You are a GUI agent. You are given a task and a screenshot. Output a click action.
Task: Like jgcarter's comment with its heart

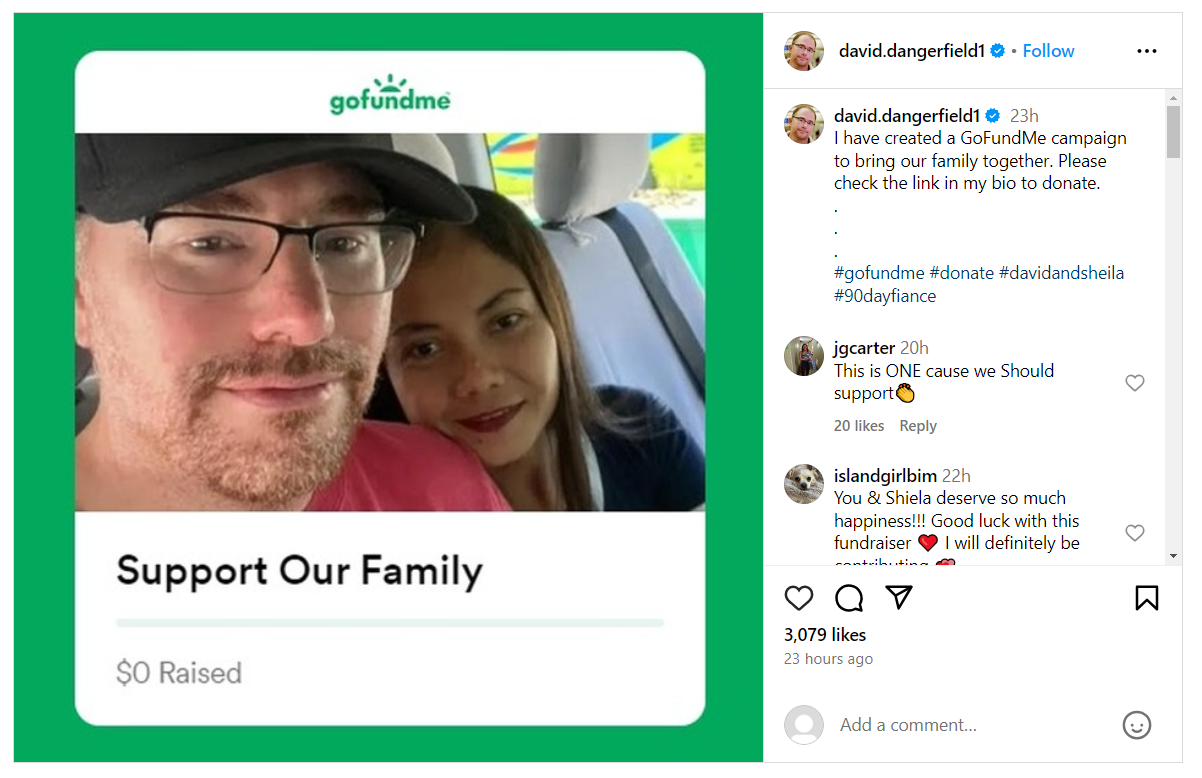click(1135, 383)
